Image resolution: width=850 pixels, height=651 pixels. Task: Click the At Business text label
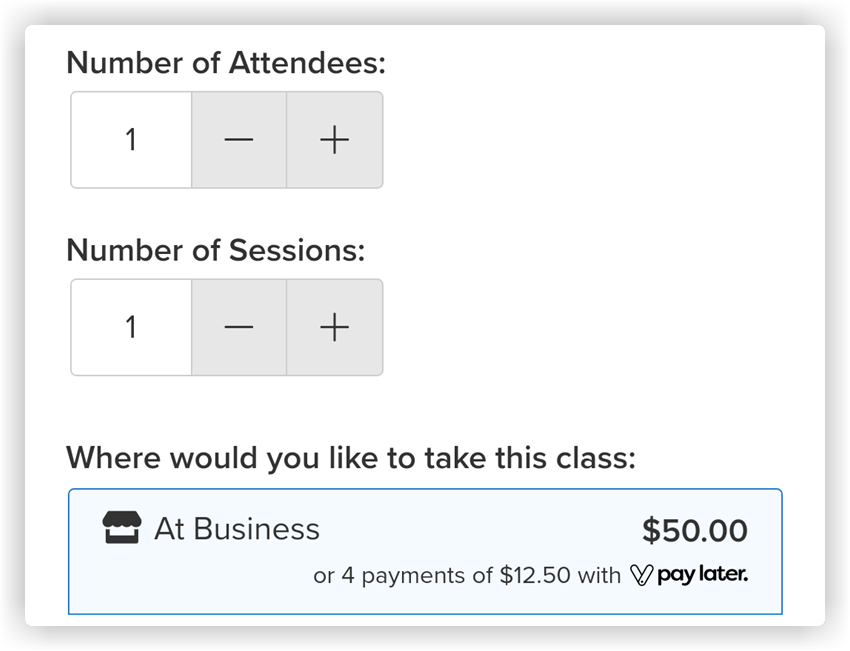(237, 528)
